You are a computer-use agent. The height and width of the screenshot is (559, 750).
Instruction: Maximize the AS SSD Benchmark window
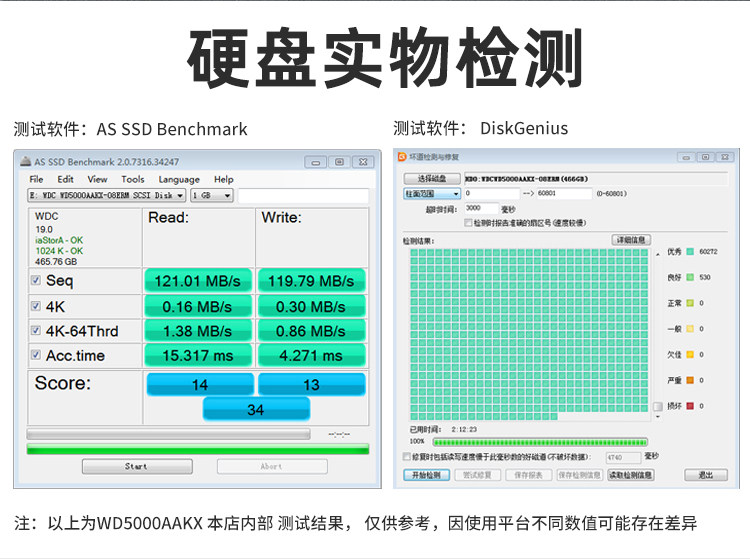pos(339,162)
